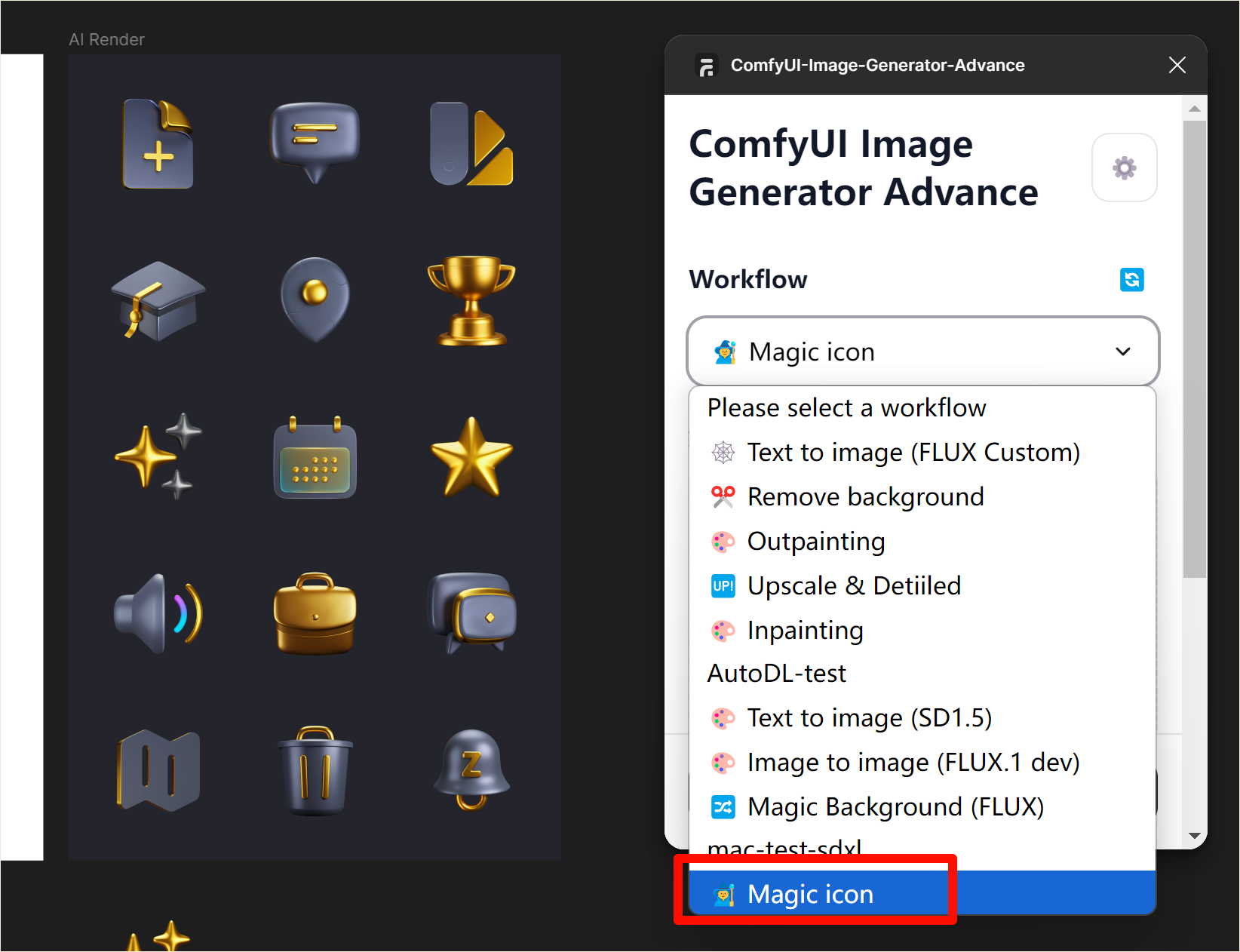Image resolution: width=1240 pixels, height=952 pixels.
Task: Click the ComfyUI Image Generator Advance heading
Action: pos(864,167)
